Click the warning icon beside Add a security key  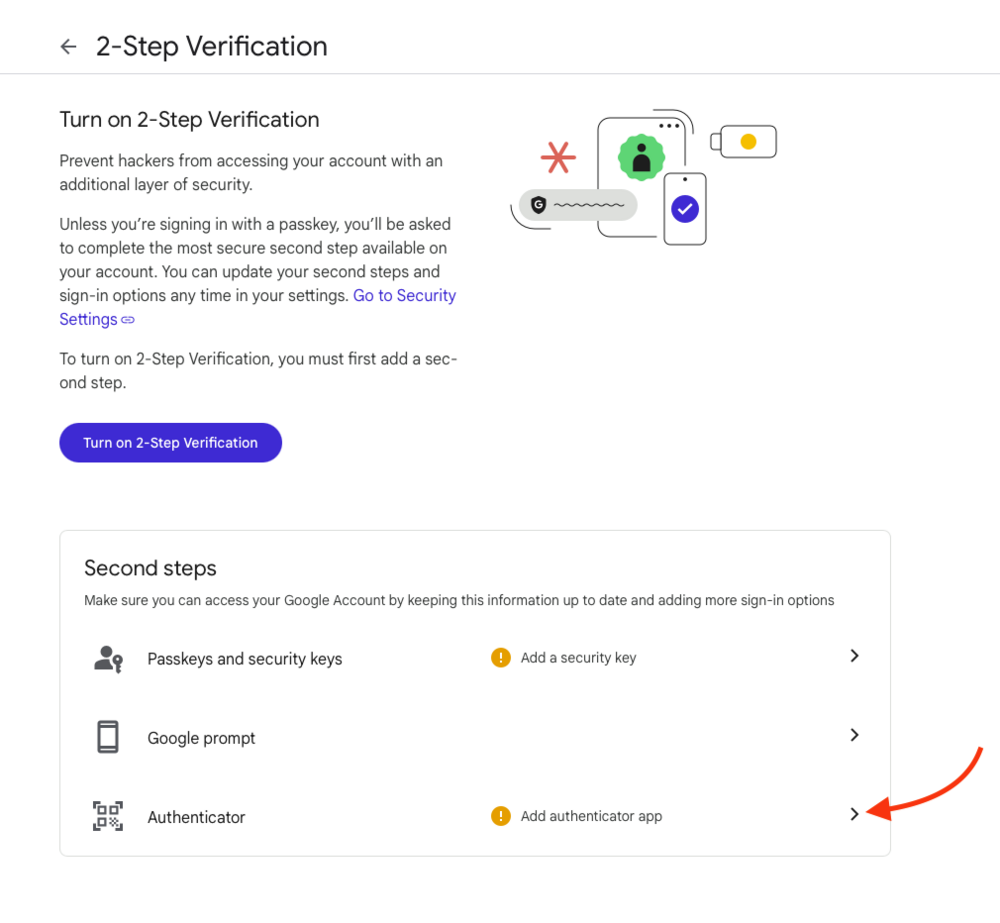pyautogui.click(x=501, y=657)
